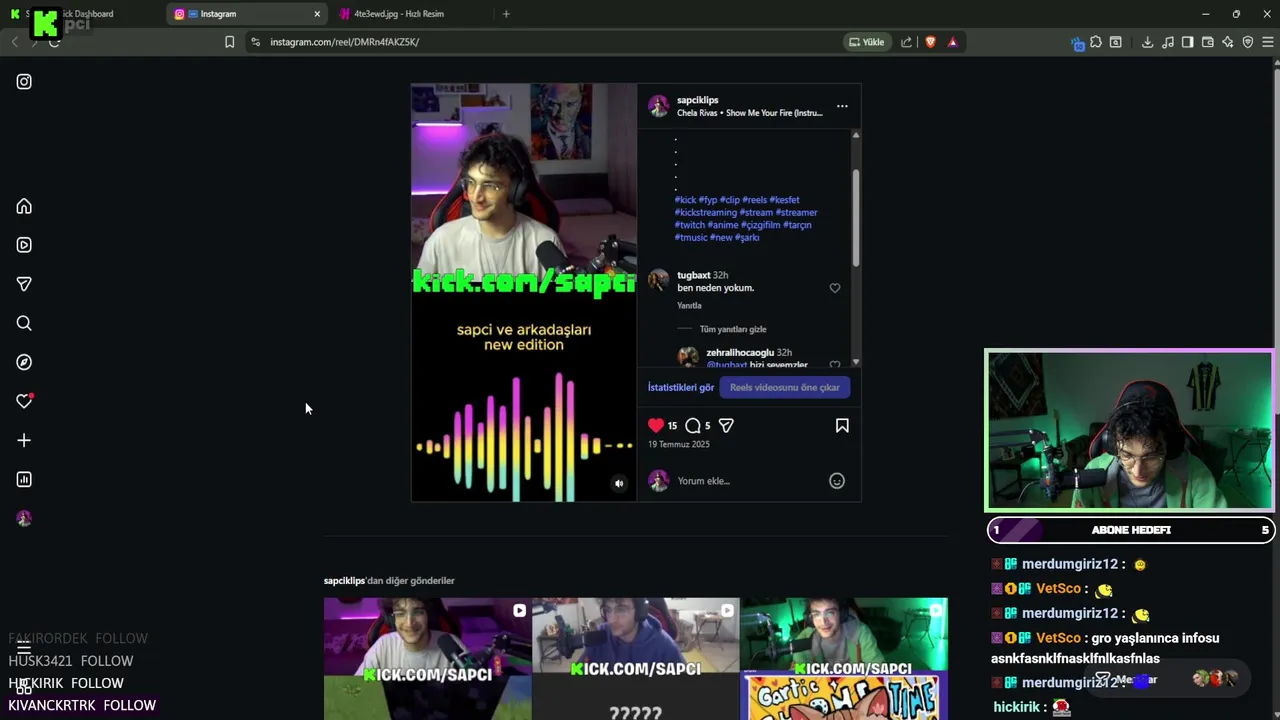Viewport: 1280px width, 720px height.
Task: Click the share page icon in address bar
Action: point(906,42)
